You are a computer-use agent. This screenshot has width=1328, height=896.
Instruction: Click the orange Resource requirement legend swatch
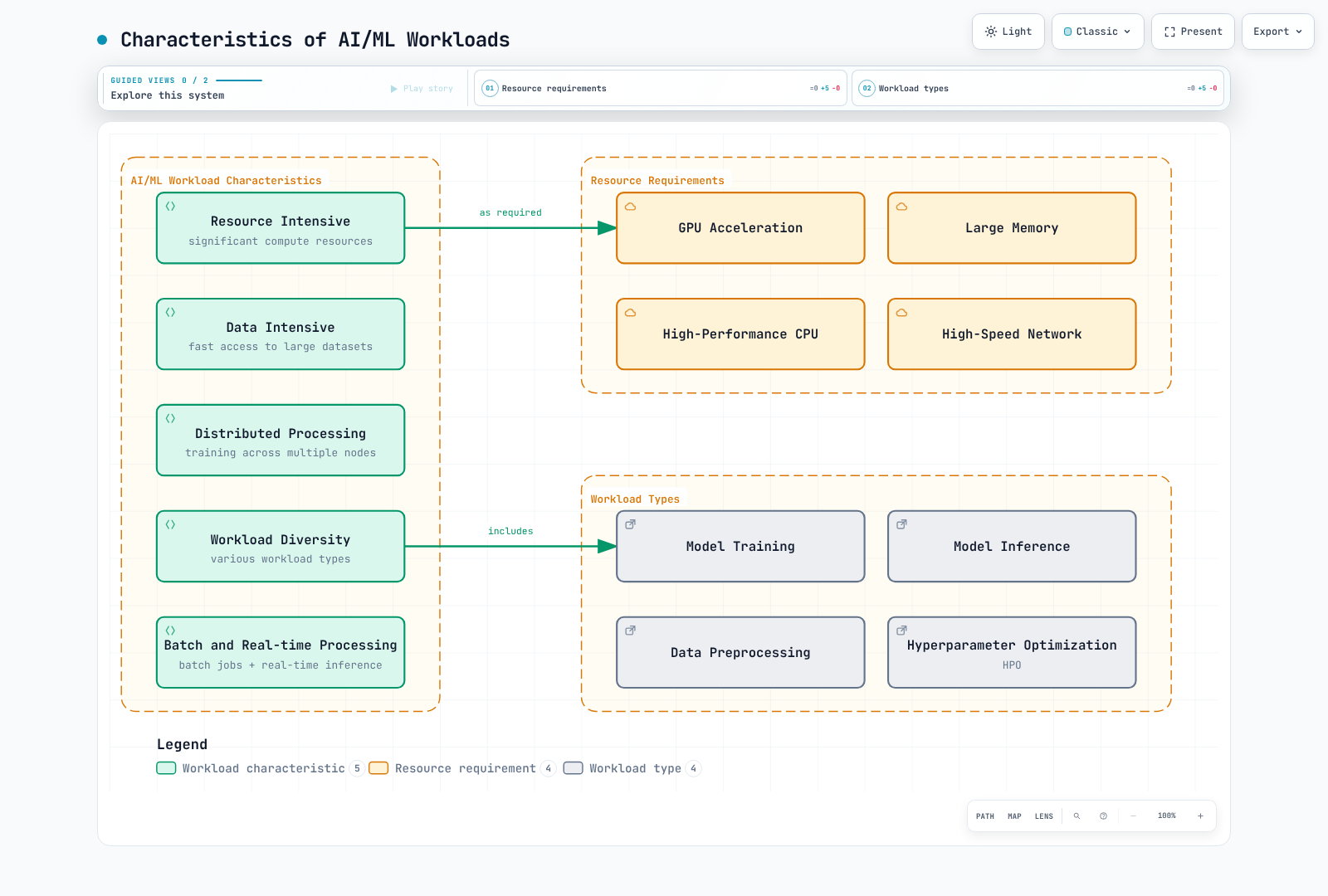tap(378, 768)
